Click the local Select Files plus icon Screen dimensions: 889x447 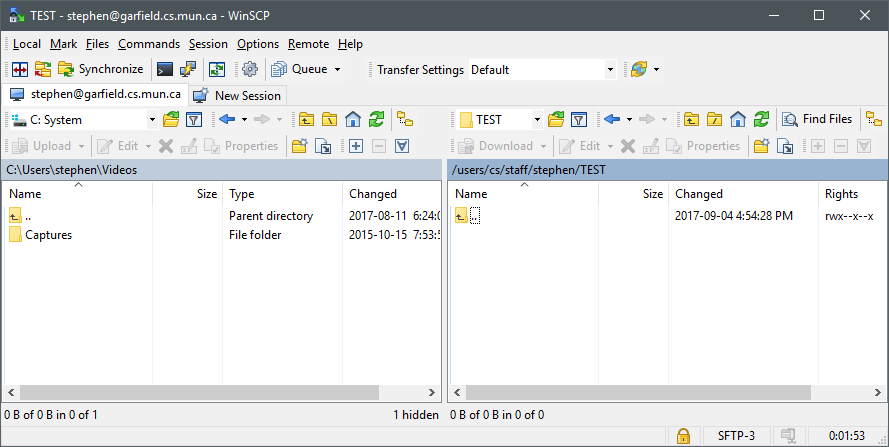[x=356, y=146]
